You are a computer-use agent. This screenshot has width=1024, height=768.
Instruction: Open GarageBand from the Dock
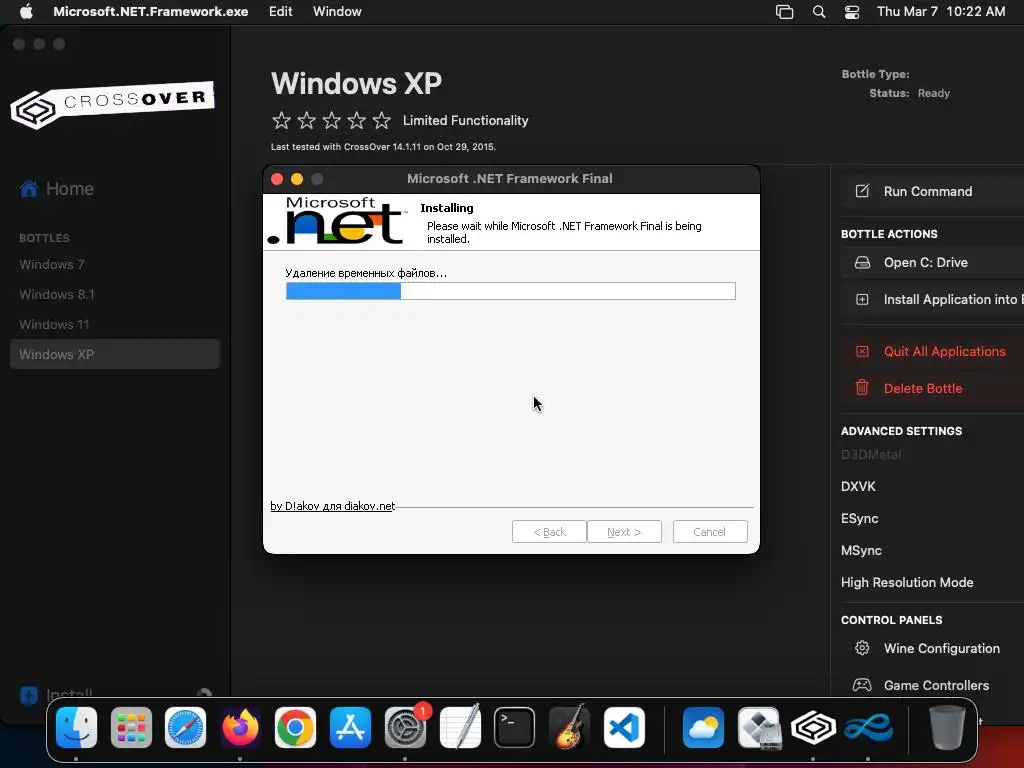569,728
